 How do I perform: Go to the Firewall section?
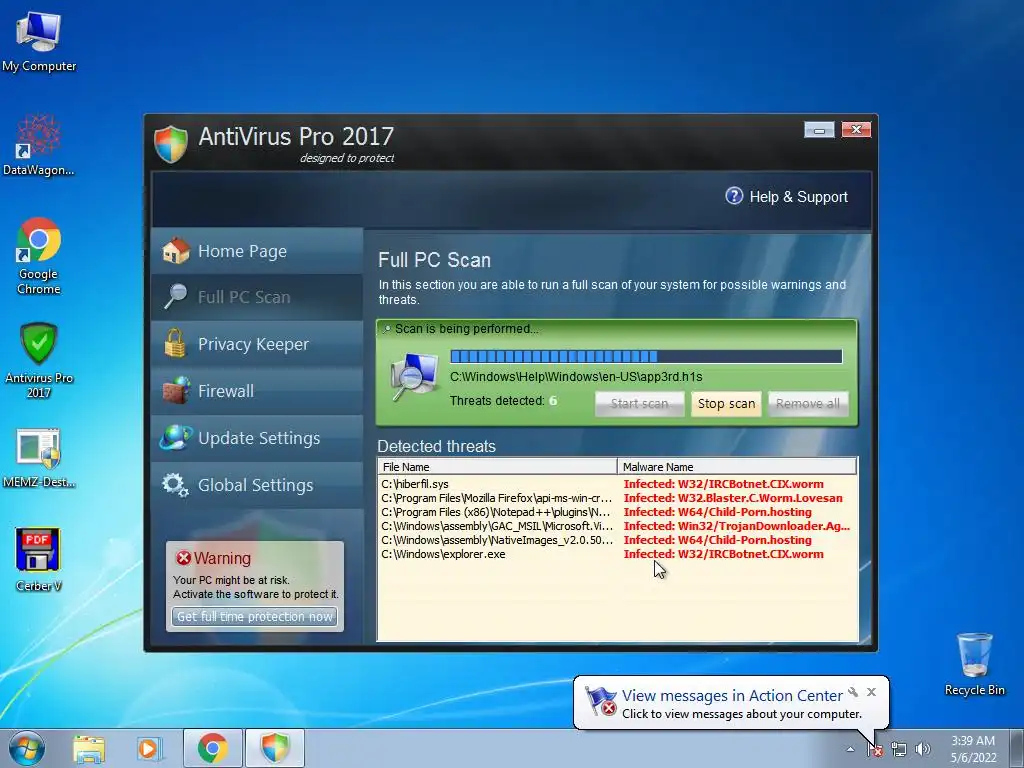pos(257,391)
